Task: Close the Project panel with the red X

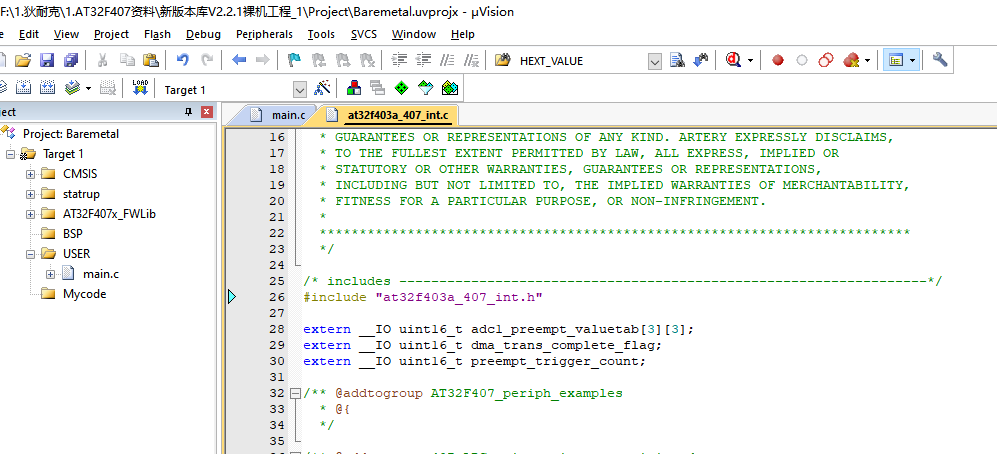Action: 207,112
